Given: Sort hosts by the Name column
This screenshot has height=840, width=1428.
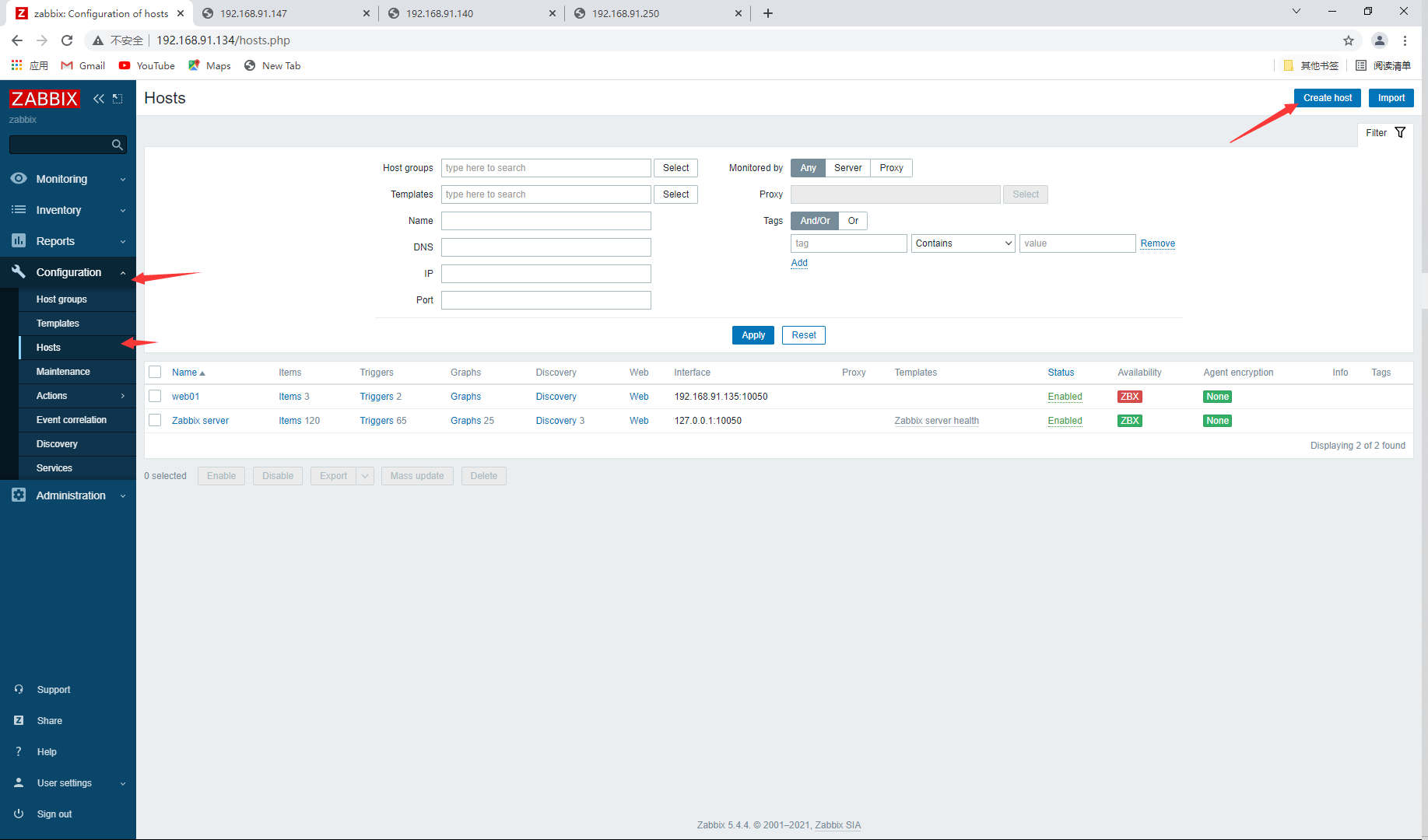Looking at the screenshot, I should pos(188,373).
